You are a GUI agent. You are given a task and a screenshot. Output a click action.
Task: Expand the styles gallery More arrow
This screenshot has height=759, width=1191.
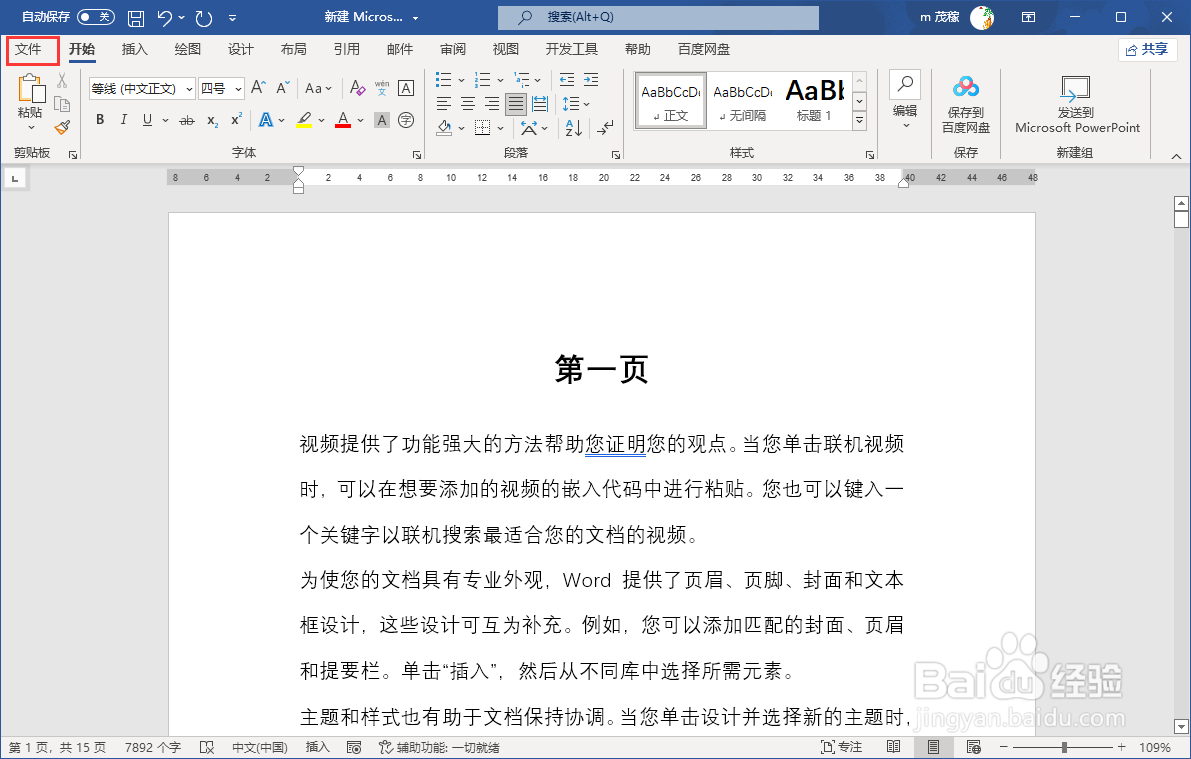860,120
